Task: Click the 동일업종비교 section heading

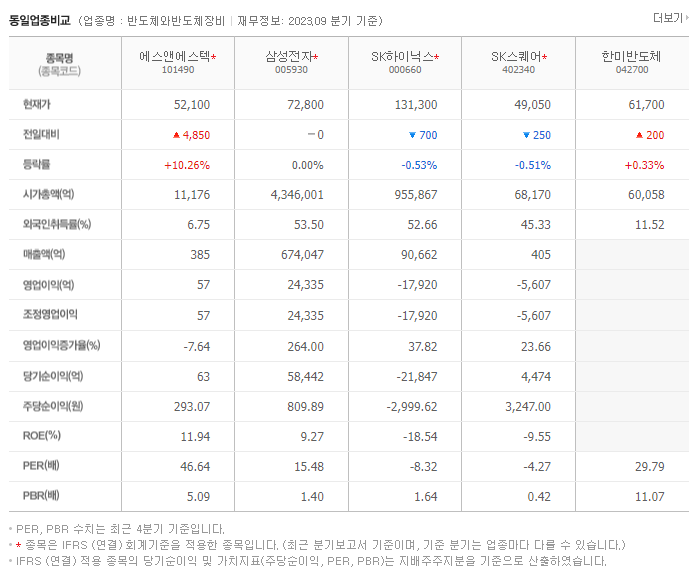Action: (x=40, y=20)
